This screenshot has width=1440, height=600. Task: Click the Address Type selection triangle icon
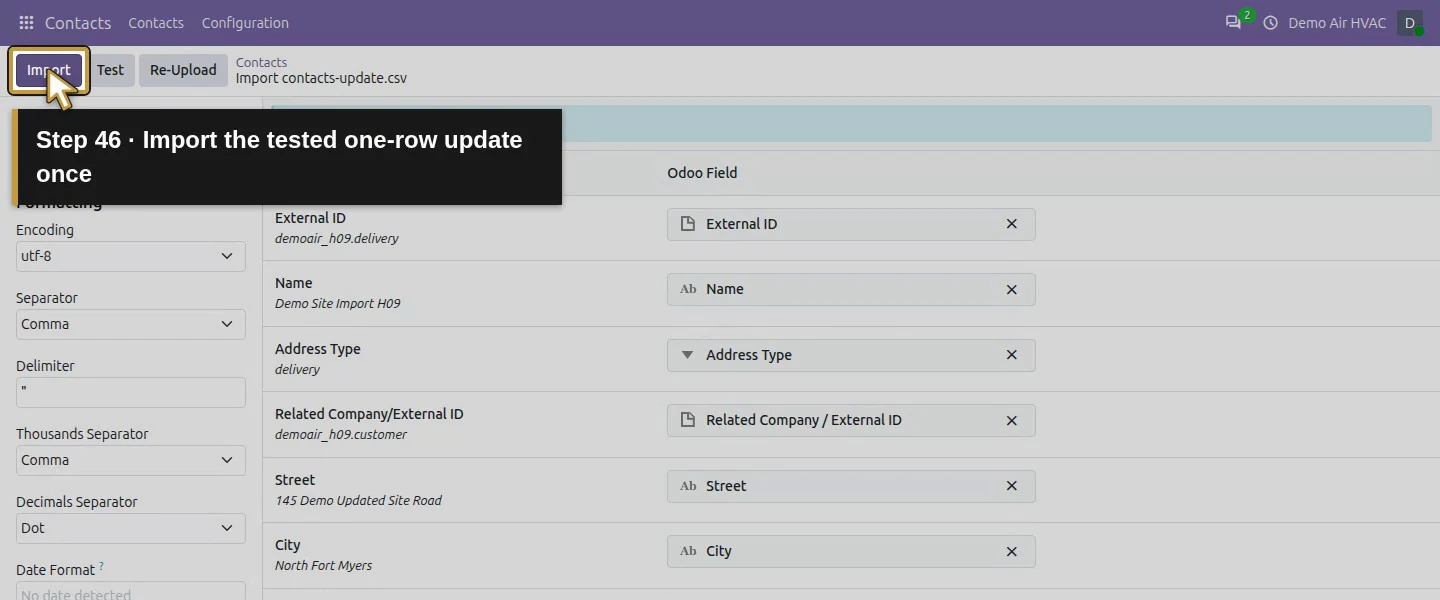(x=687, y=355)
